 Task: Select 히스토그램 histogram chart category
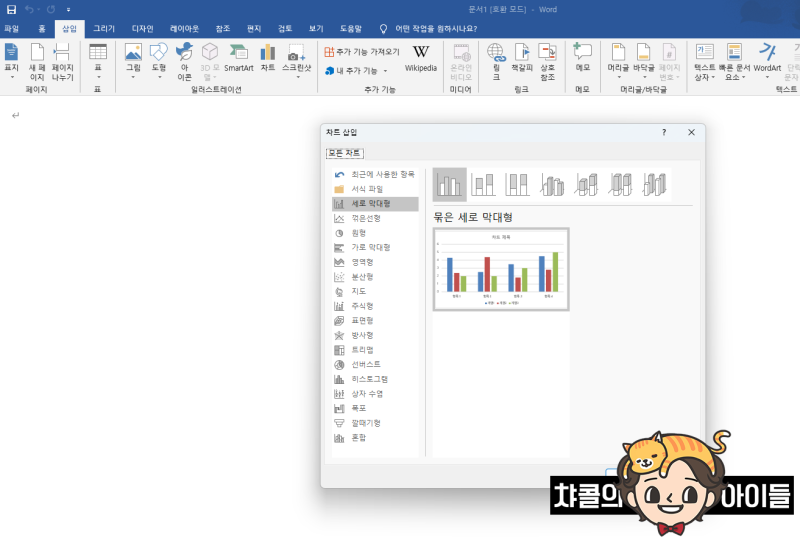375,379
